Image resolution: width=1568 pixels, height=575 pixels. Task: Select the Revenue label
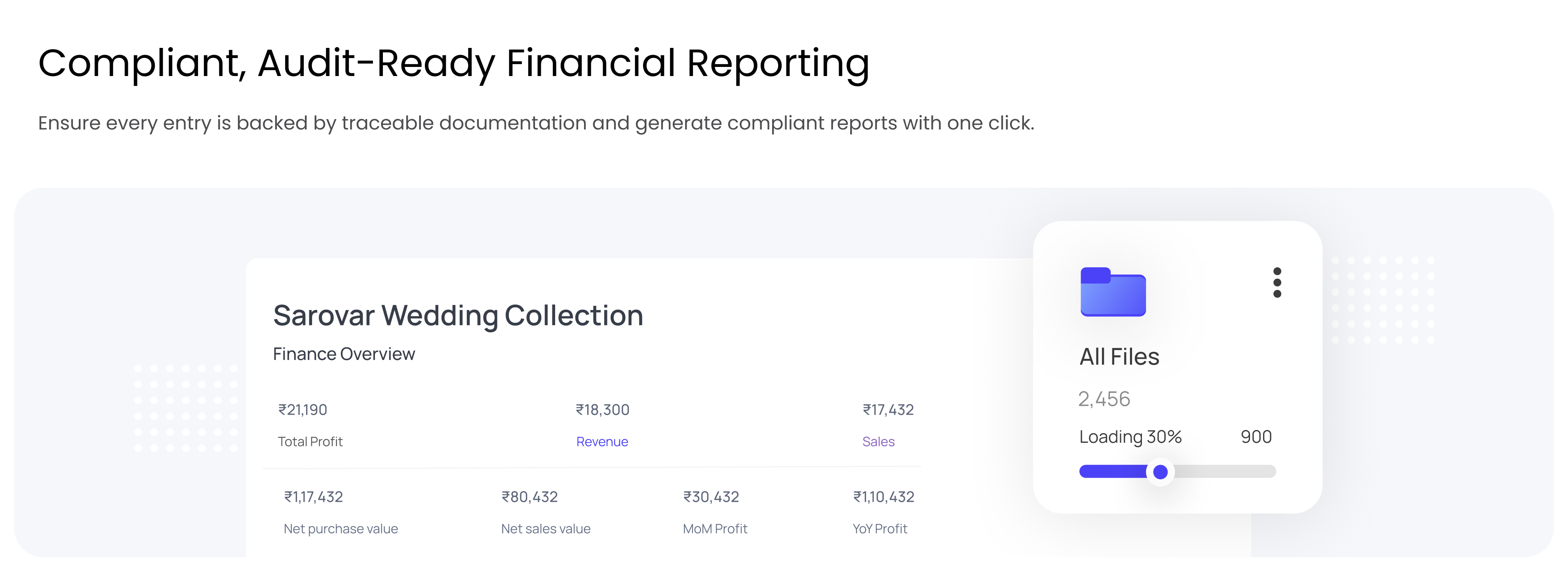[602, 442]
